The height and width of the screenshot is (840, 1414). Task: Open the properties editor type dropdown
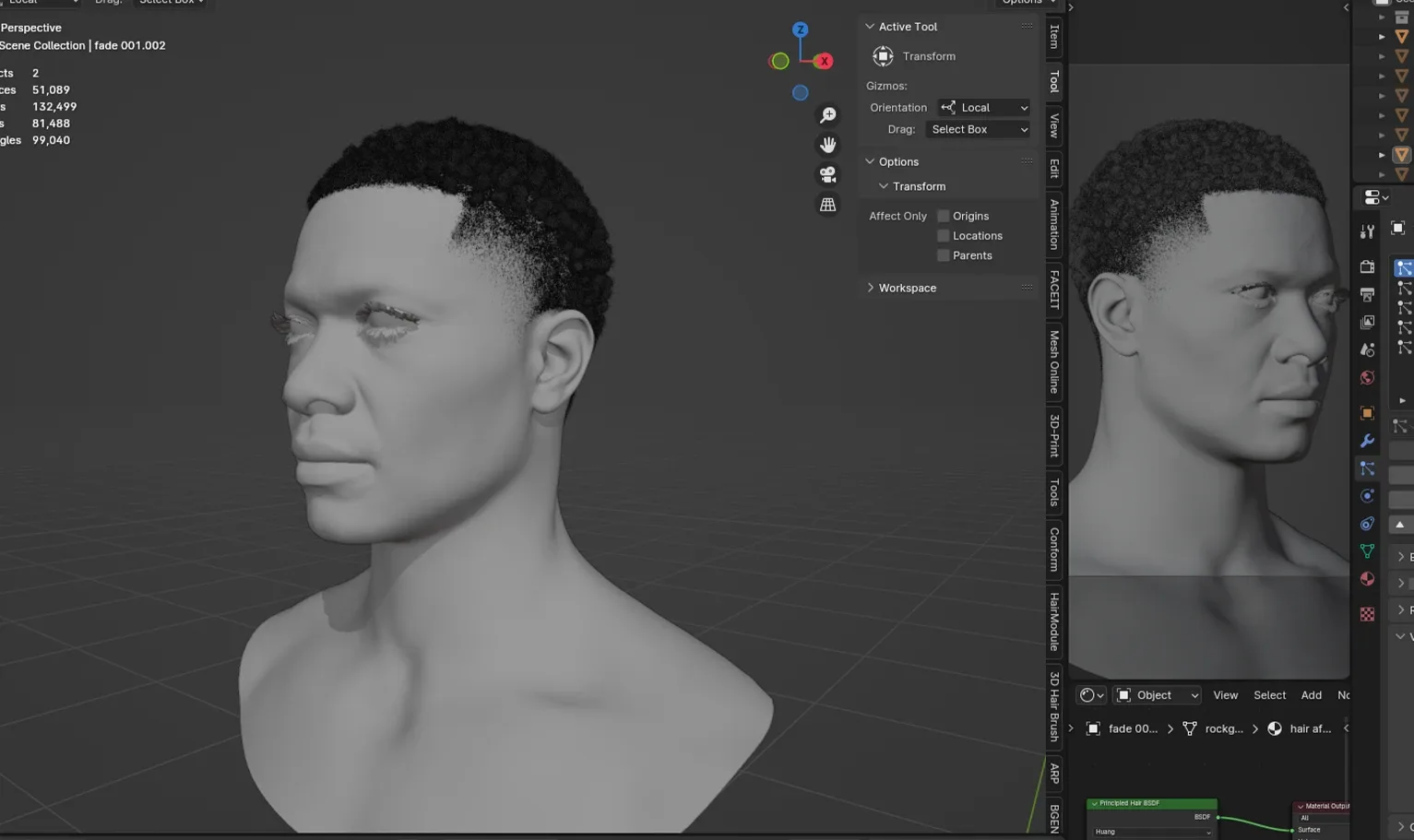(1375, 197)
